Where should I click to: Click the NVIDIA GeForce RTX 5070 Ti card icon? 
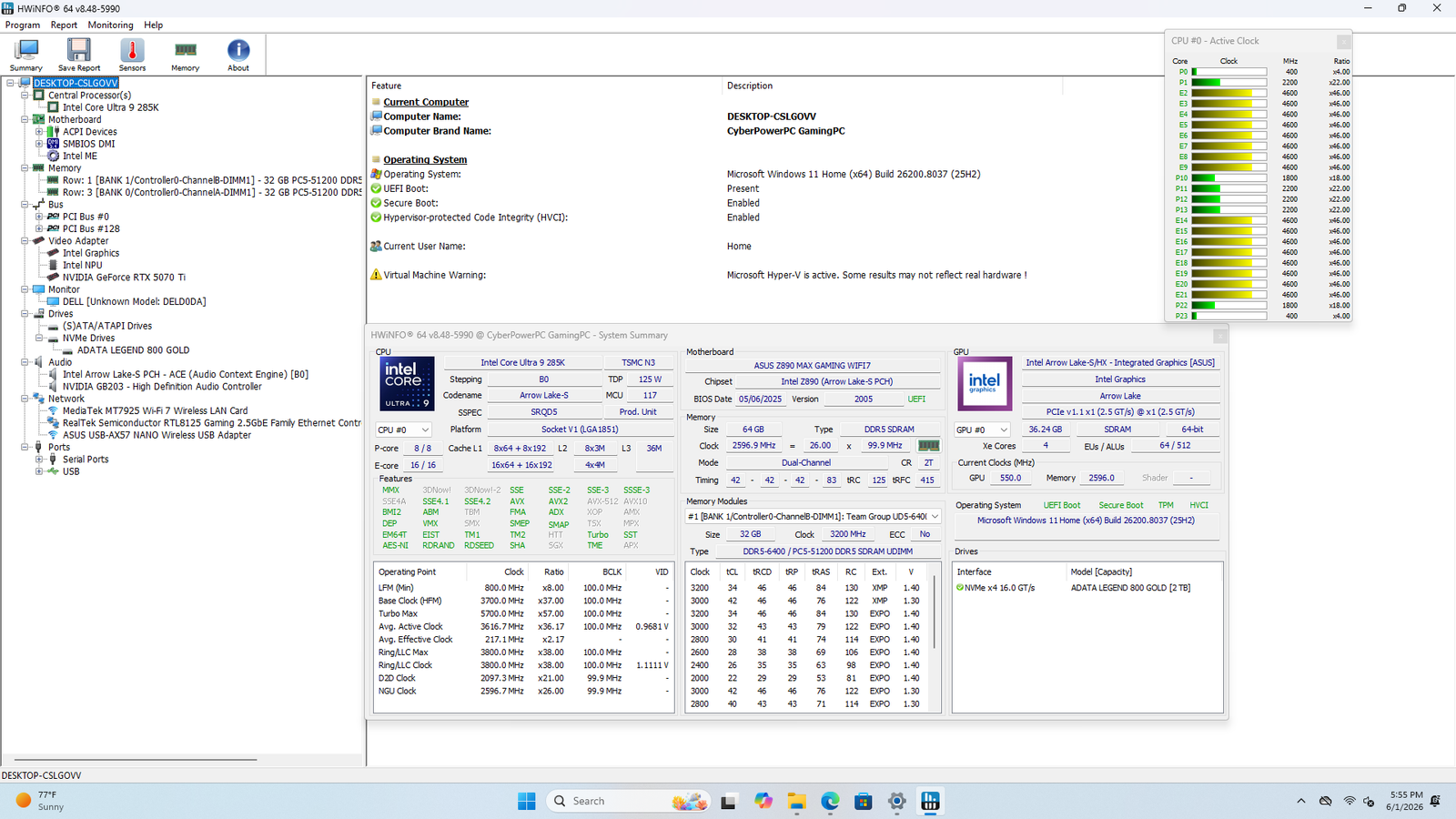53,277
